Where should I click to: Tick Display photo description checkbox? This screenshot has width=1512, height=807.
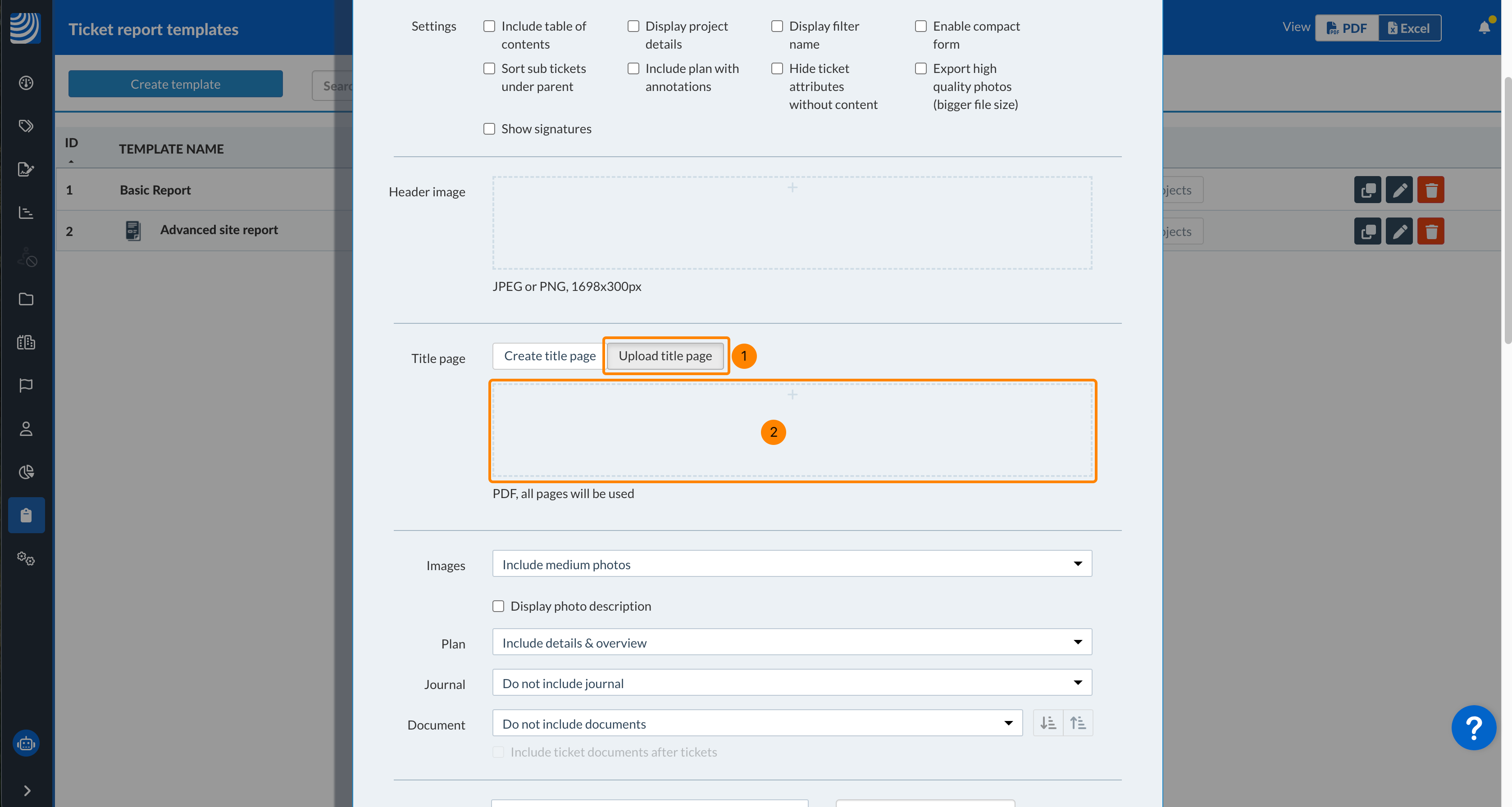click(498, 606)
